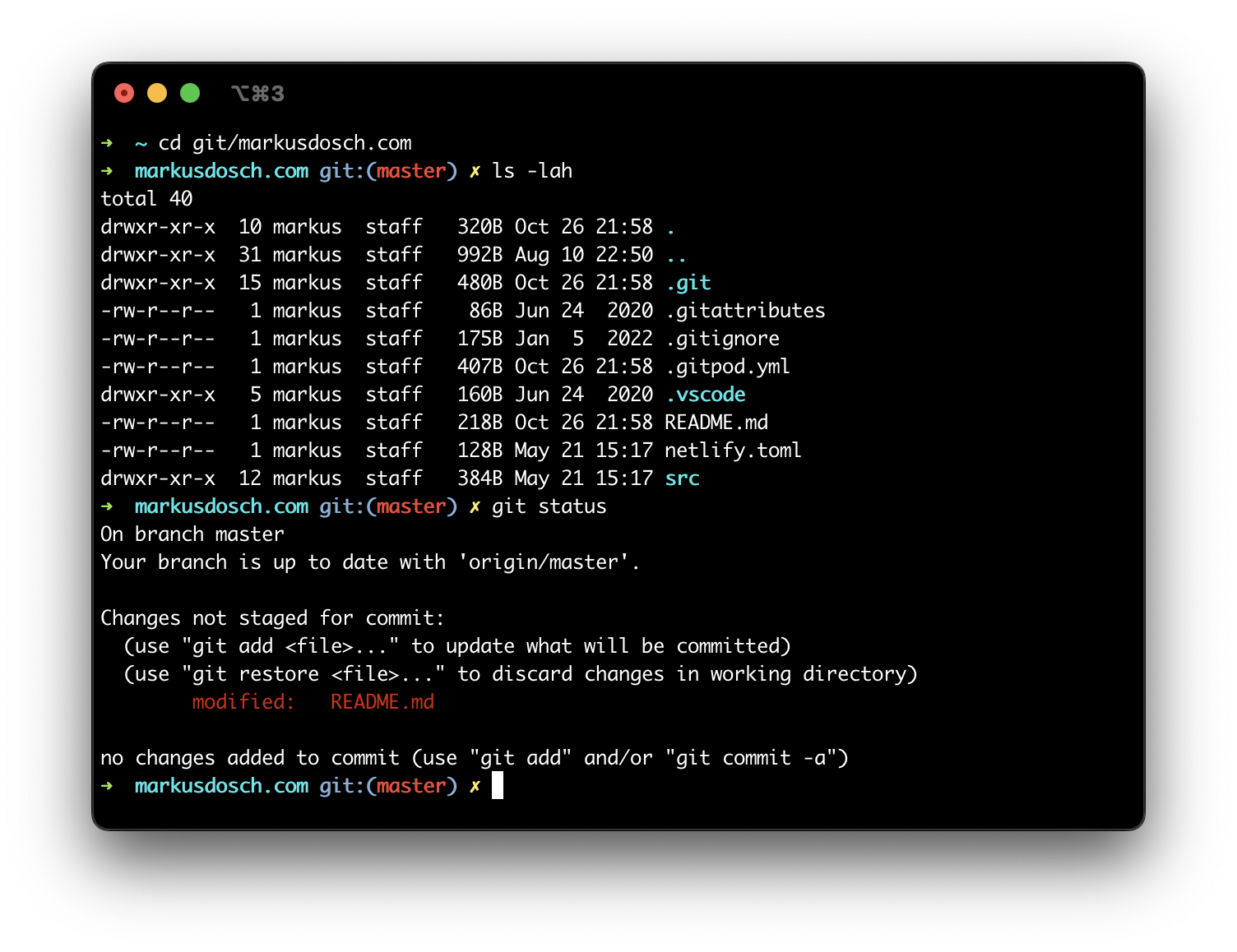Click the block cursor at the prompt
The height and width of the screenshot is (952, 1237).
[x=498, y=785]
